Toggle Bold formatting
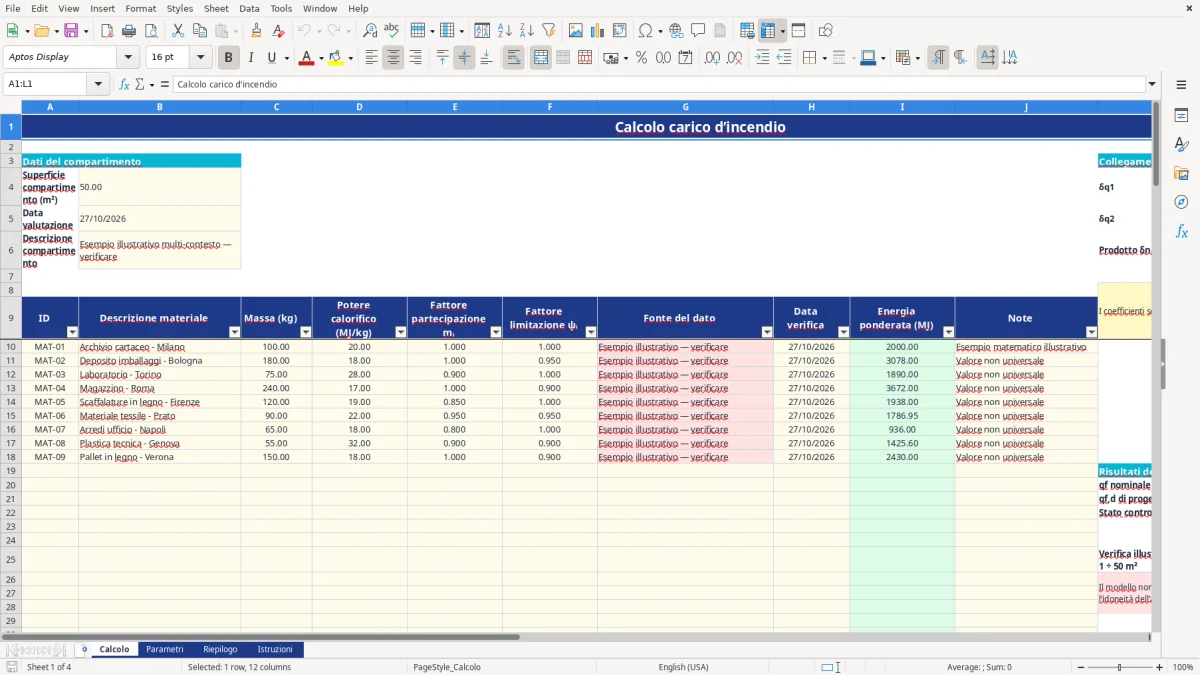This screenshot has height=675, width=1200. 229,58
